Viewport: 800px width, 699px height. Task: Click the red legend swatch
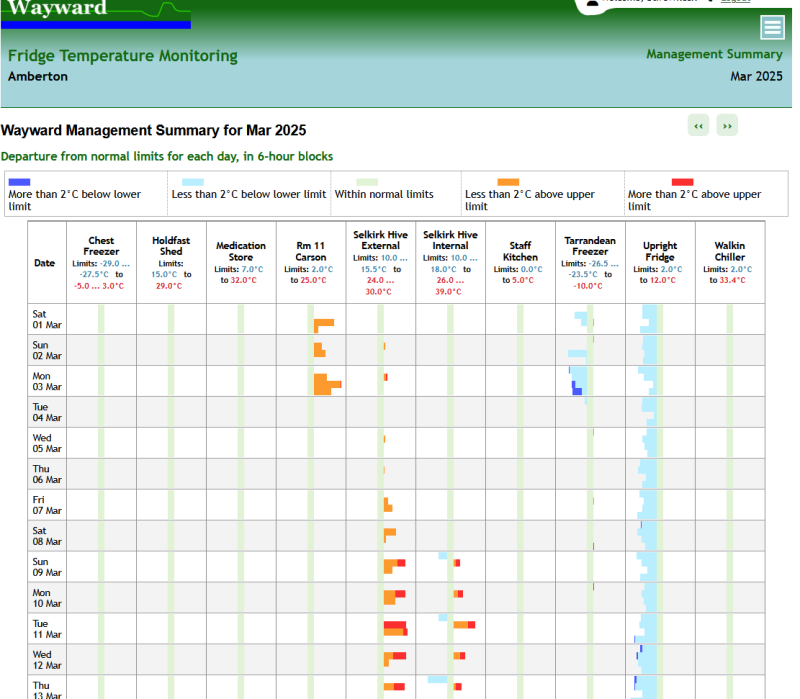[x=682, y=182]
